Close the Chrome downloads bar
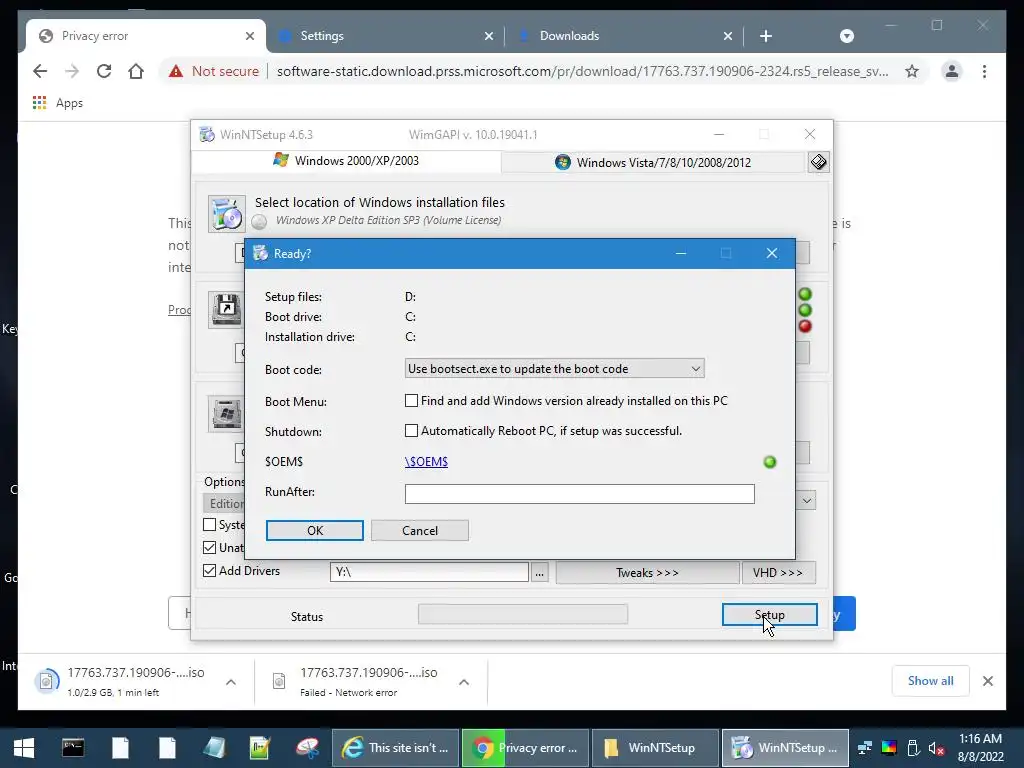The width and height of the screenshot is (1024, 768). coord(987,681)
